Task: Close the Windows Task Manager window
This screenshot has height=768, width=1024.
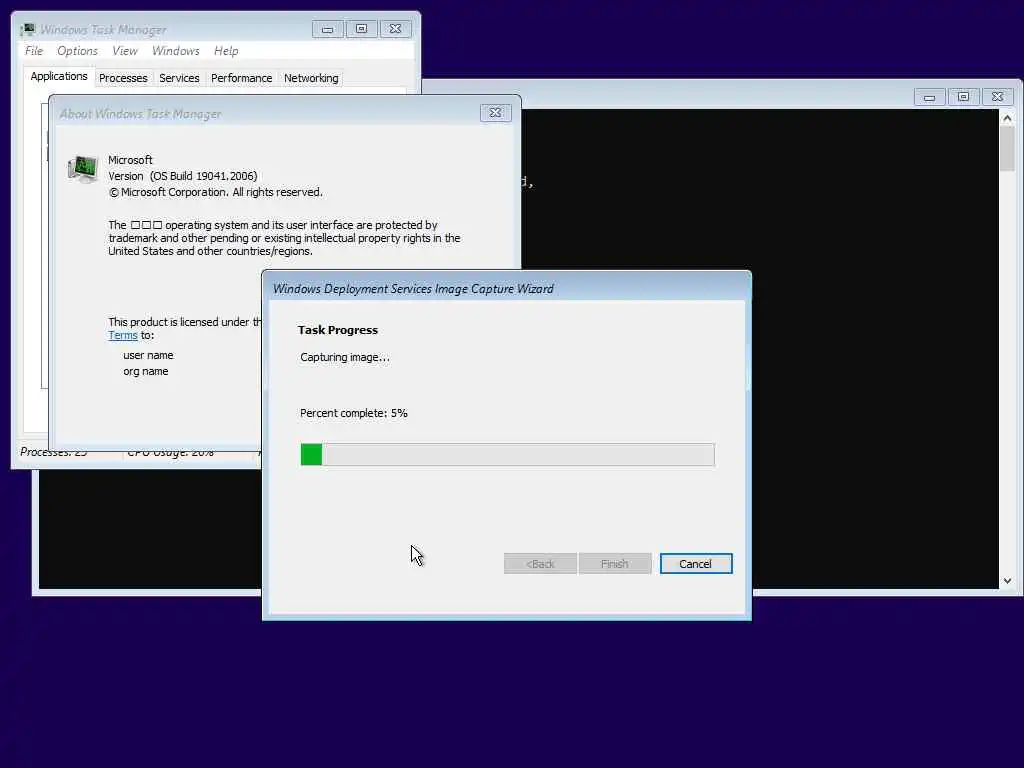Action: [x=395, y=29]
